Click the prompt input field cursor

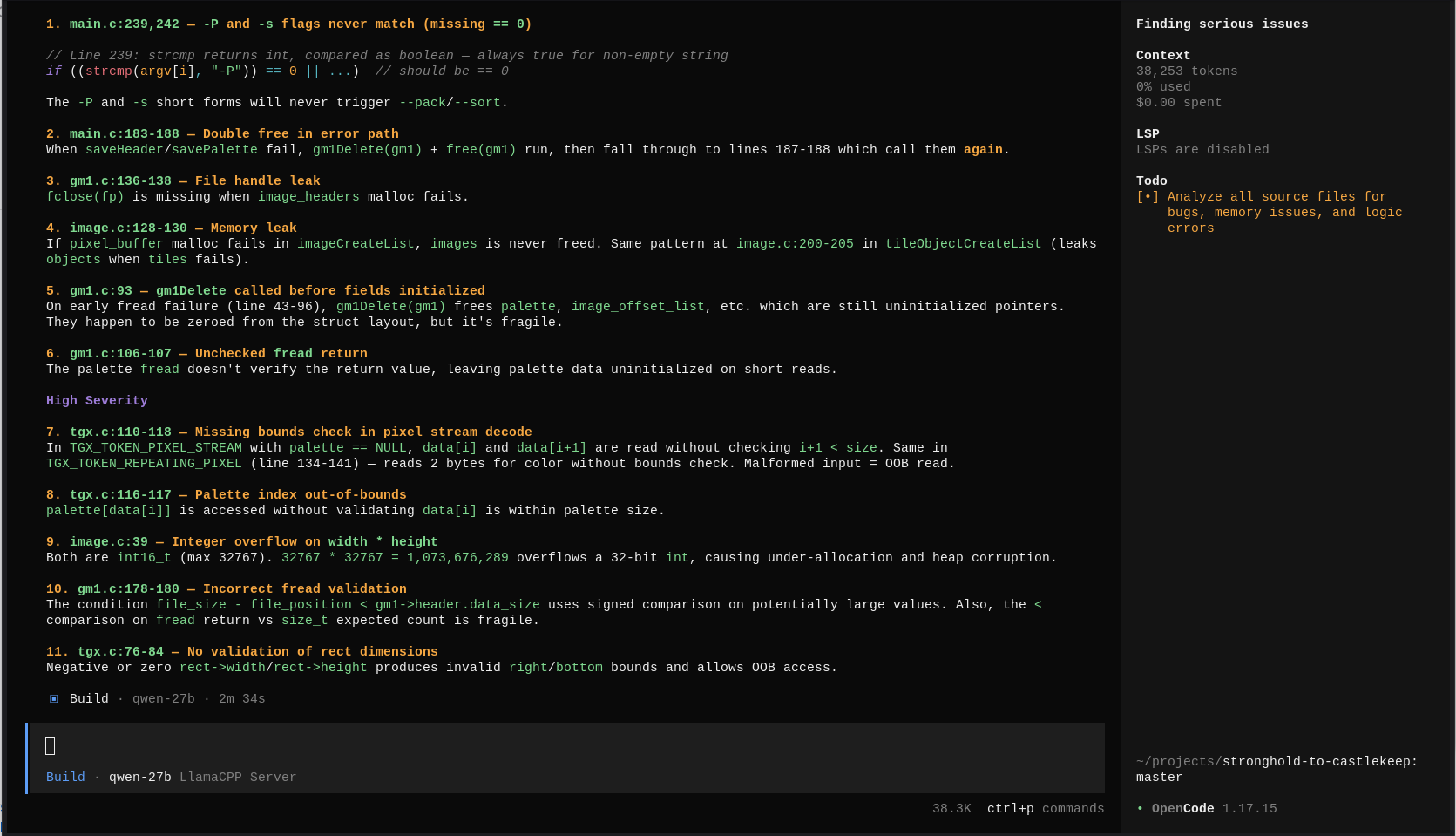point(51,746)
